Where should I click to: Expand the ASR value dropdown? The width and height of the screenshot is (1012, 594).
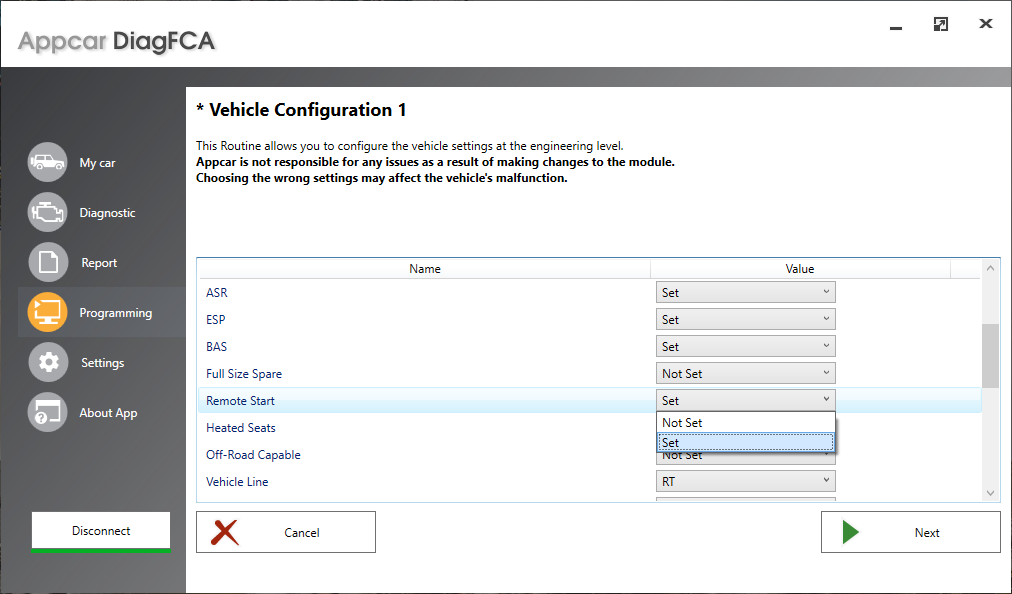[745, 292]
